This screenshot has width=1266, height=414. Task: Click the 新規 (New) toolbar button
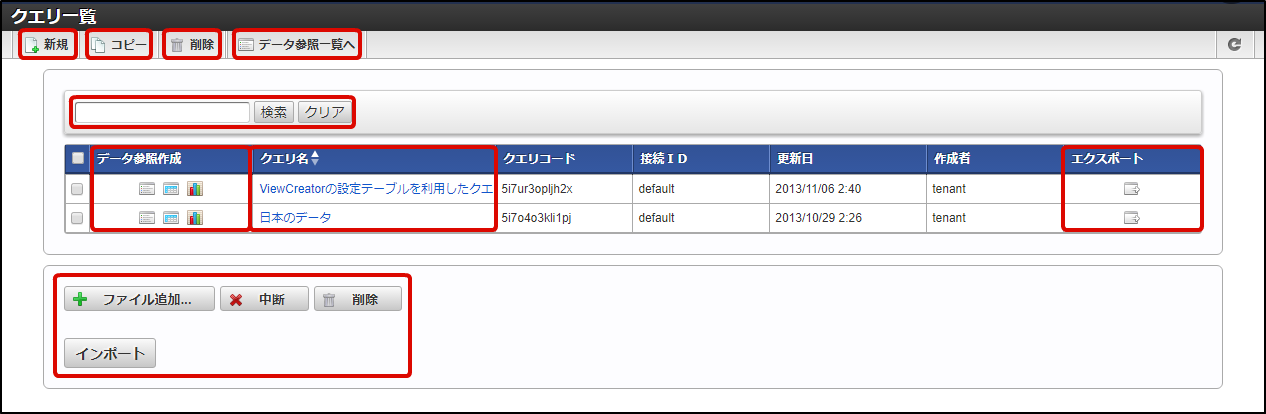[46, 45]
